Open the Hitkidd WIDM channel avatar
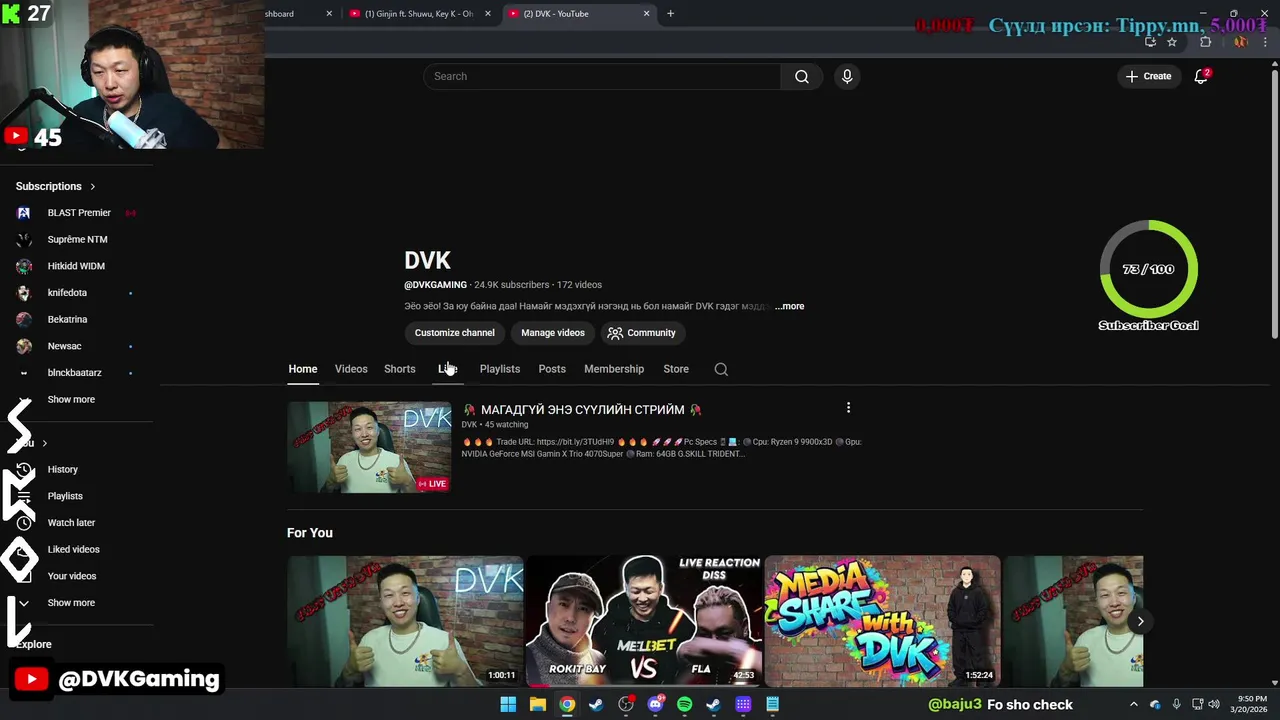This screenshot has height=720, width=1280. point(24,266)
